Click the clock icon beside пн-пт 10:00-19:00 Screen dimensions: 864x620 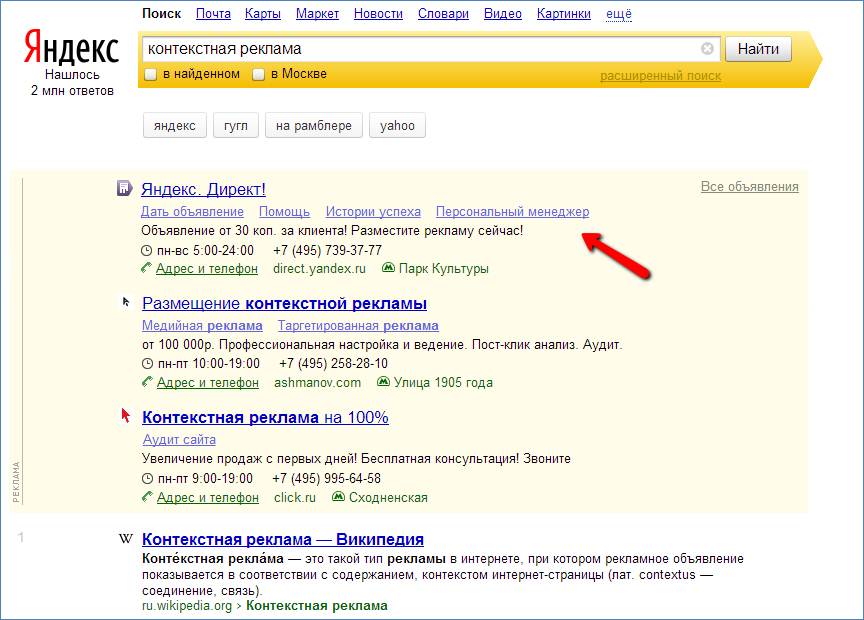147,364
